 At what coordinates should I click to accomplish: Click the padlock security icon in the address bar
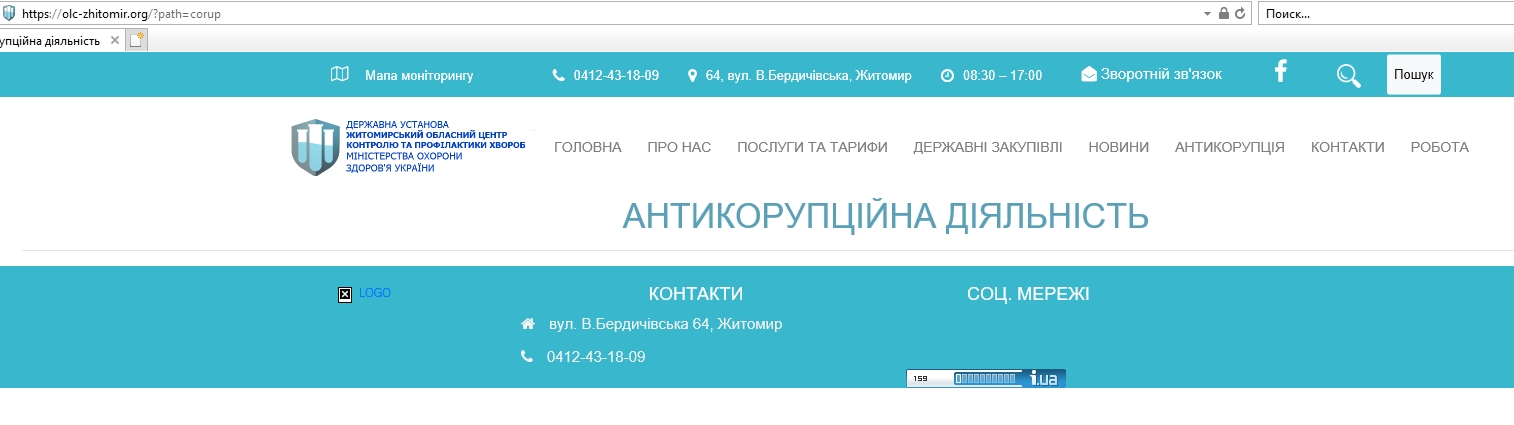[x=1223, y=14]
